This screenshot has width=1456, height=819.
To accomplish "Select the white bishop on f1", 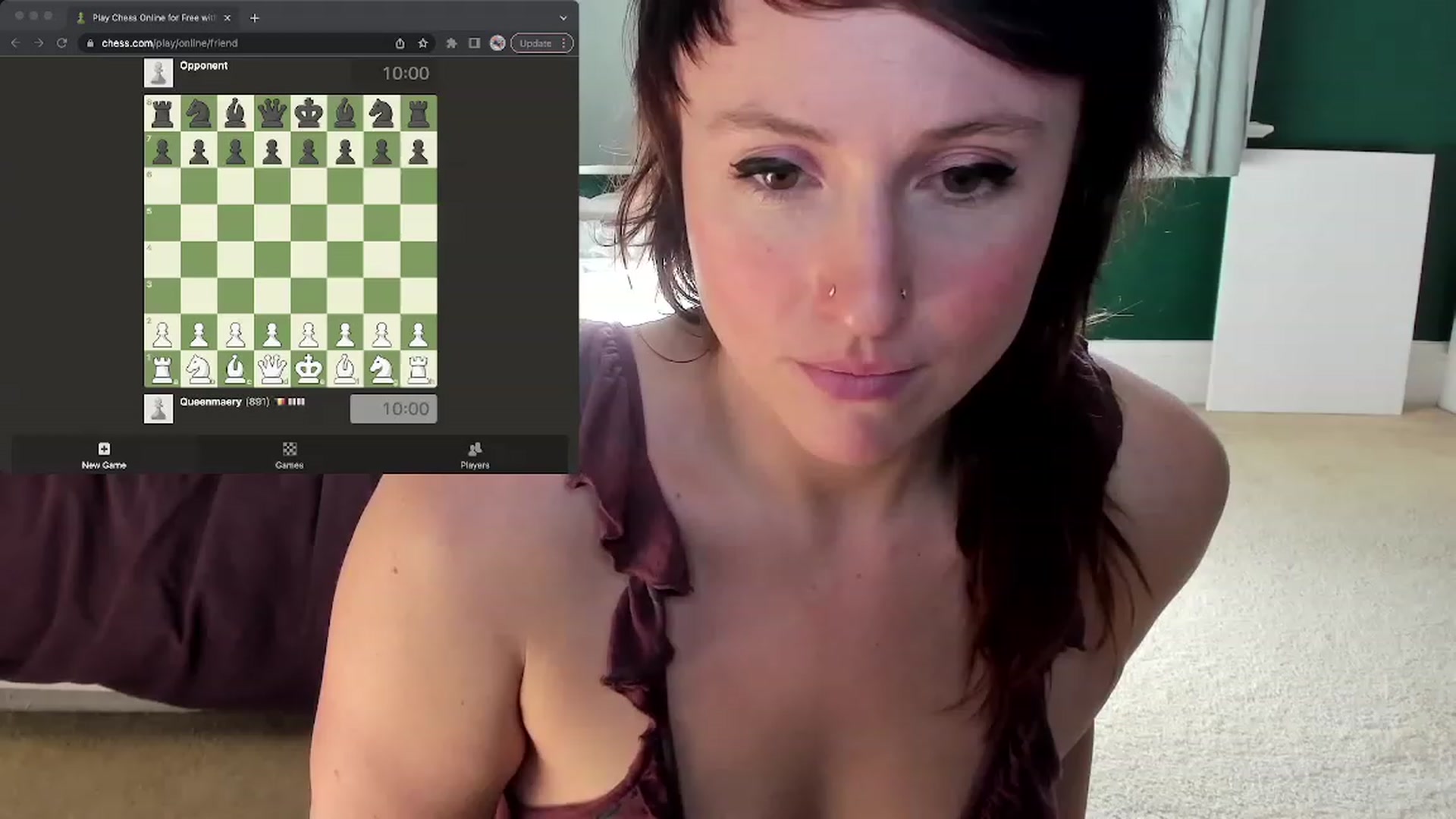I will 345,369.
